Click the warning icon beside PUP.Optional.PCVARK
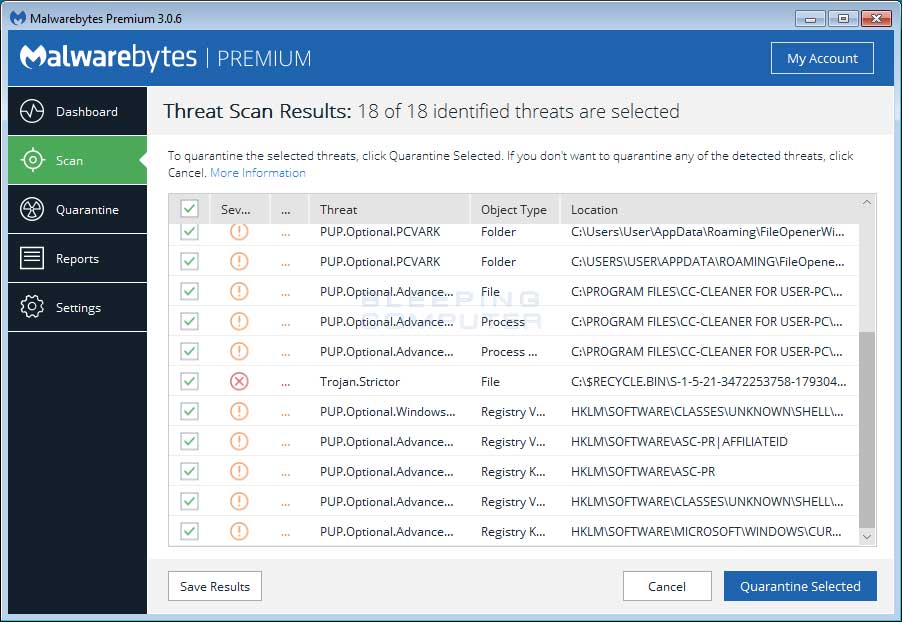 pyautogui.click(x=238, y=231)
